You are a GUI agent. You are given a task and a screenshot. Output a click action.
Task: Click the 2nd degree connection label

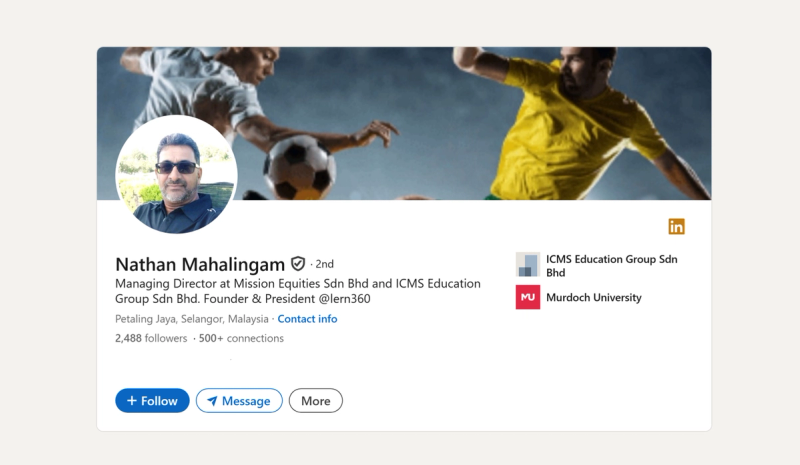[324, 264]
